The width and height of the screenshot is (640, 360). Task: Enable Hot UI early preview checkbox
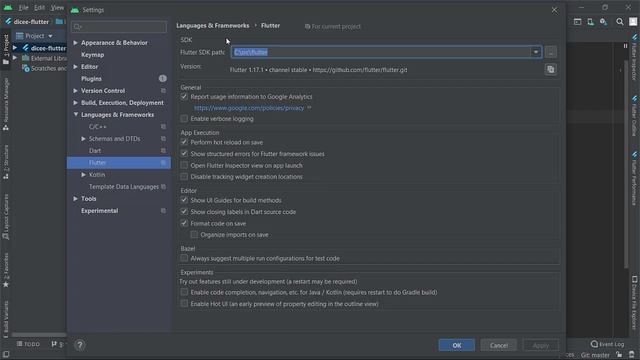coord(184,304)
